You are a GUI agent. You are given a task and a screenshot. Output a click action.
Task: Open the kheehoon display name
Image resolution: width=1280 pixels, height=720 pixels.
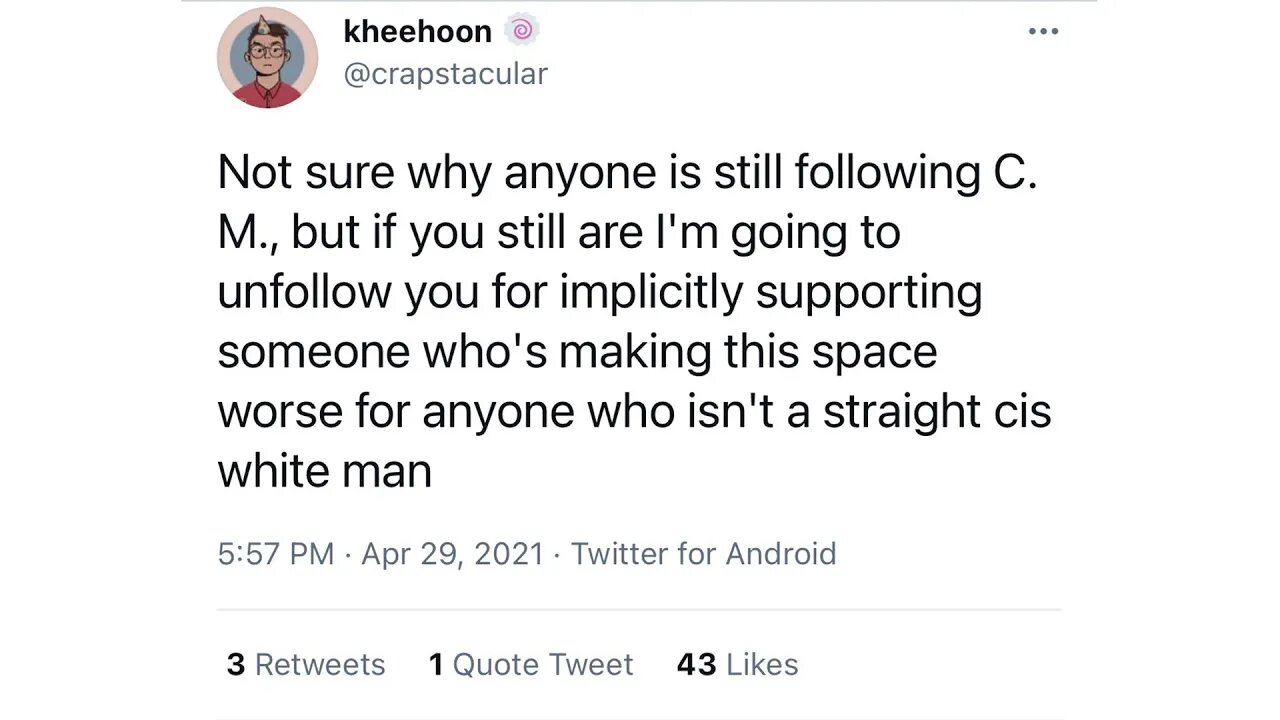pyautogui.click(x=417, y=31)
